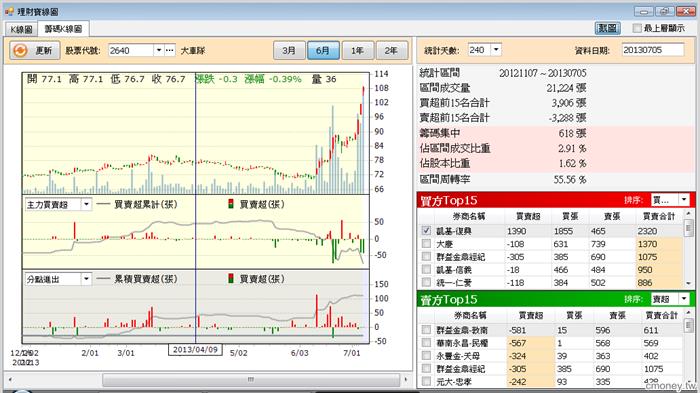
Task: Click the 買賣超累計(張) legend line
Action: coord(137,204)
